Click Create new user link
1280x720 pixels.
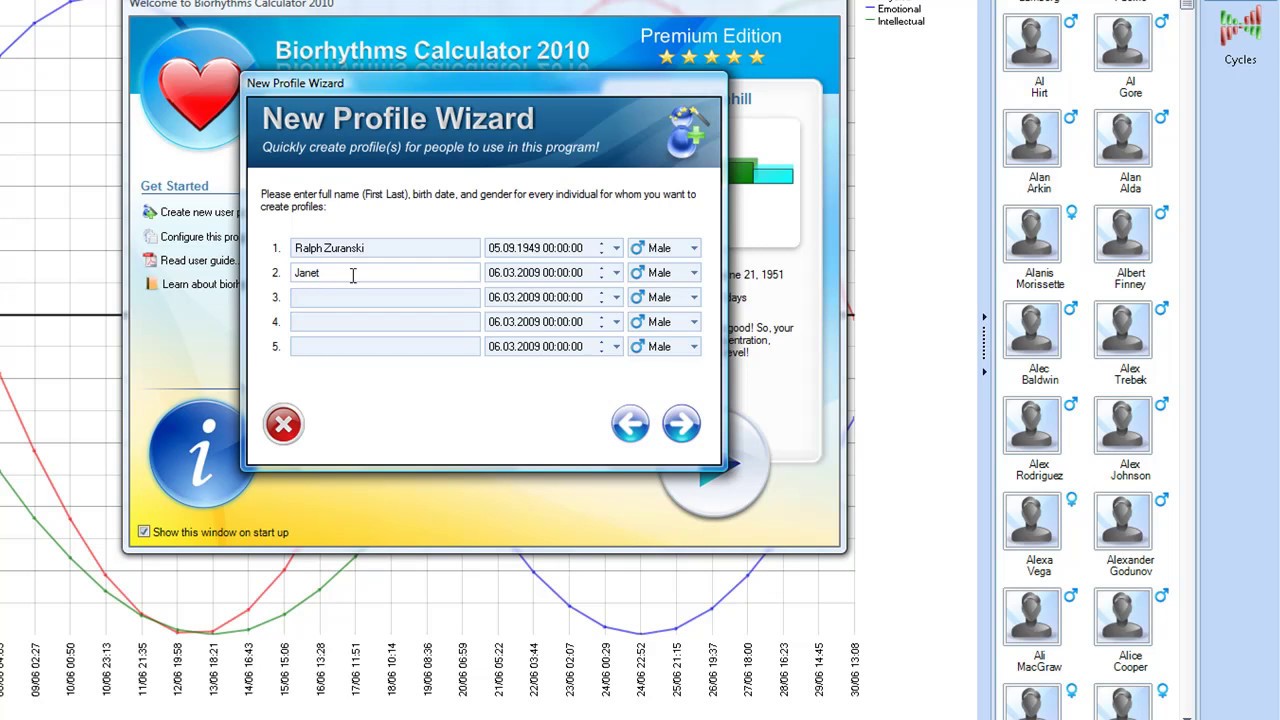point(200,212)
